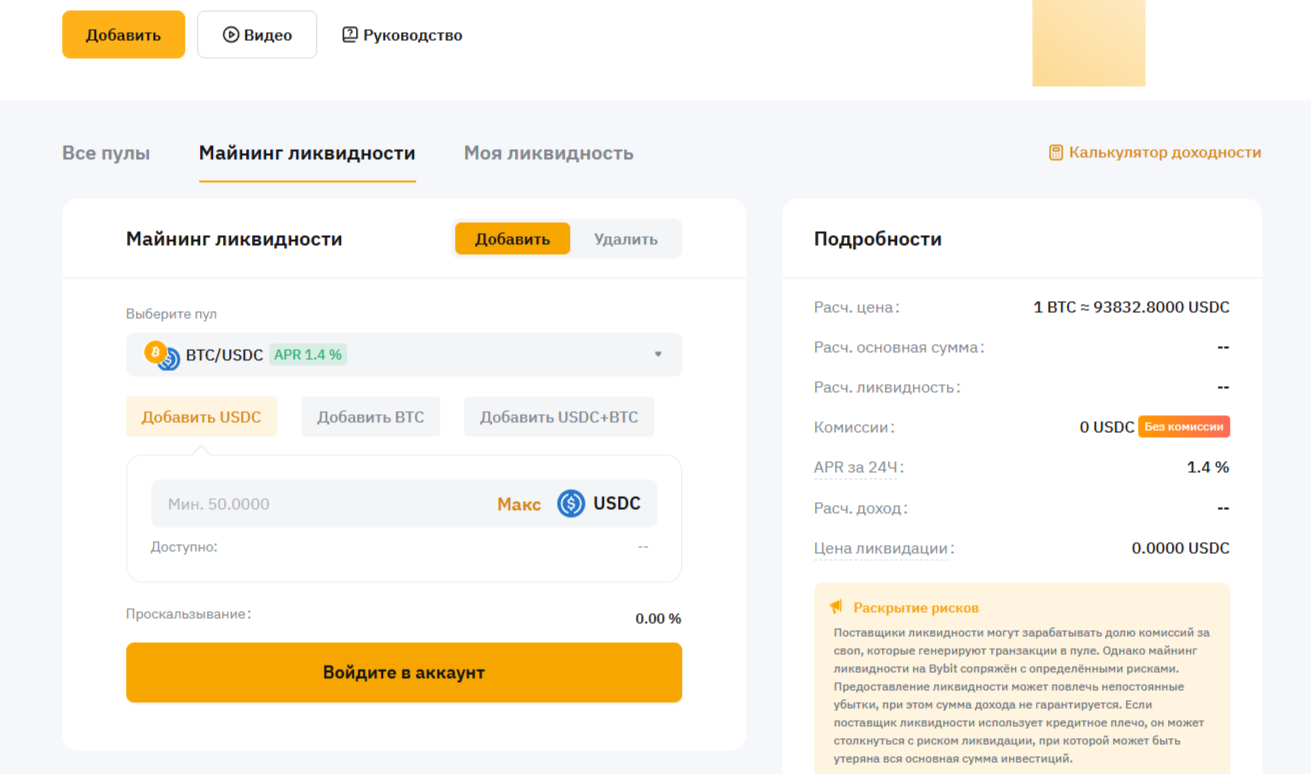Click the Расч. цена label

point(857,307)
